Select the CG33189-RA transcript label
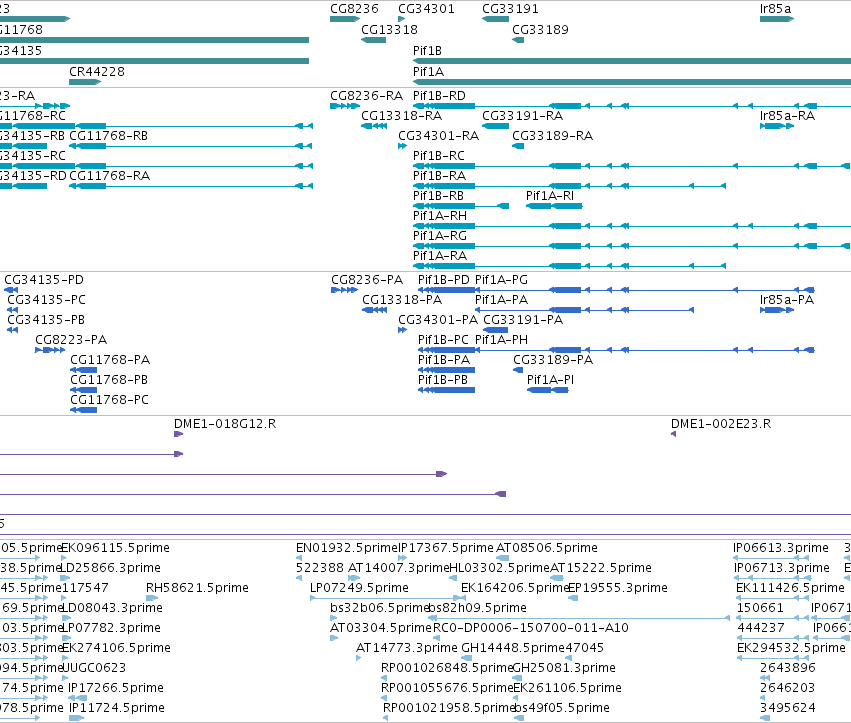 pos(552,136)
